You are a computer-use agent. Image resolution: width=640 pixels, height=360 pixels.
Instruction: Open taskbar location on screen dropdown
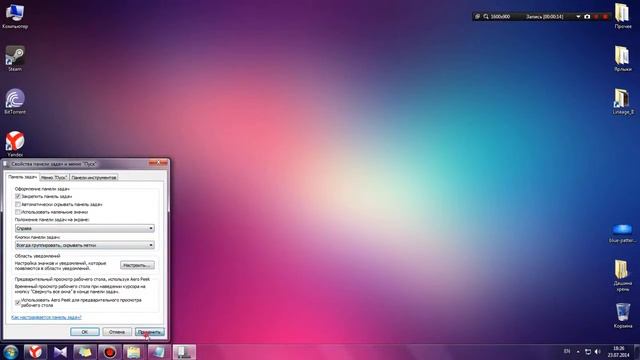coord(84,228)
